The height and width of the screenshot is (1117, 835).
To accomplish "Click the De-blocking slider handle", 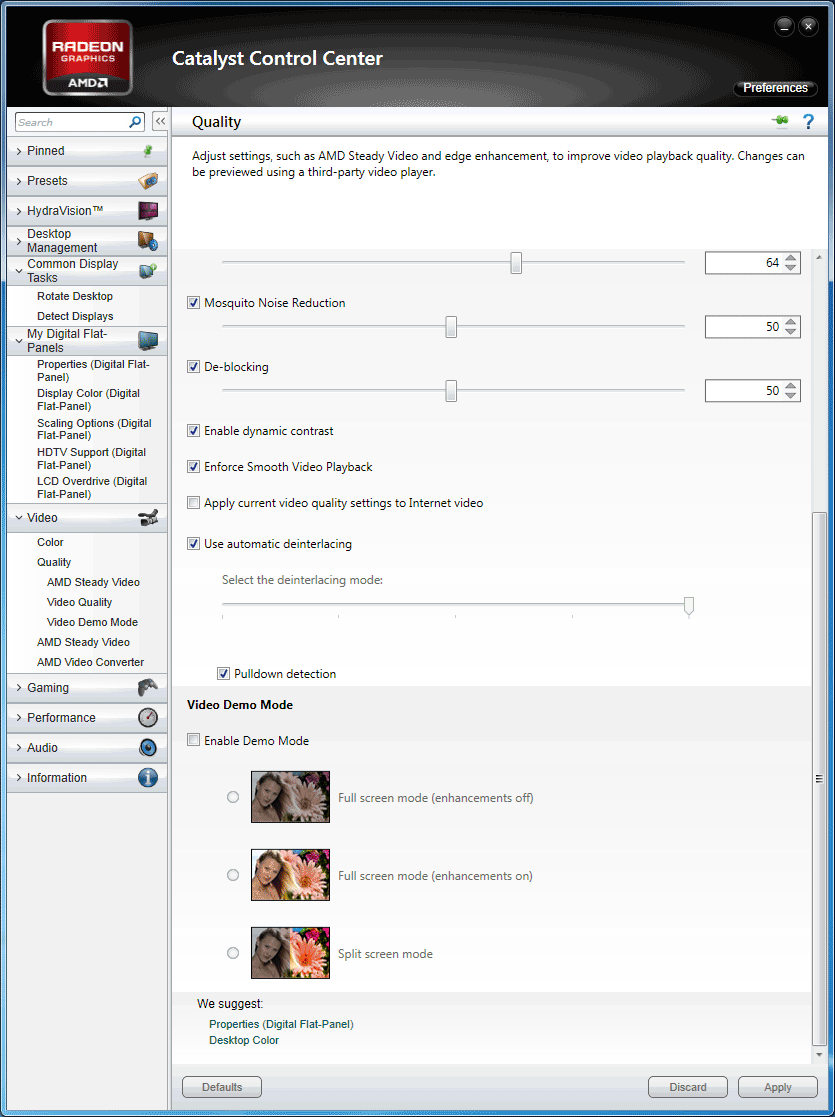I will pyautogui.click(x=450, y=390).
